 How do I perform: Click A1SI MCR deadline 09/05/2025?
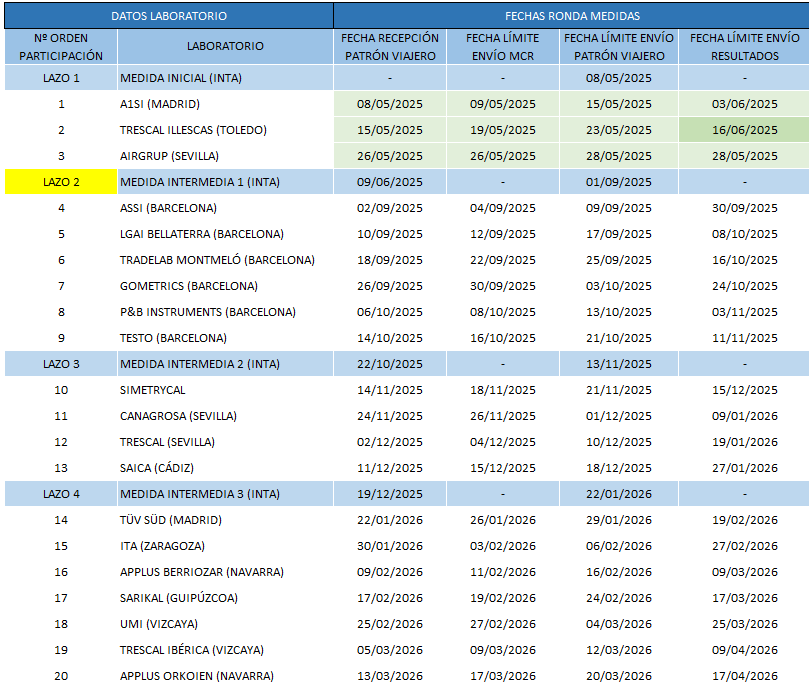503,104
